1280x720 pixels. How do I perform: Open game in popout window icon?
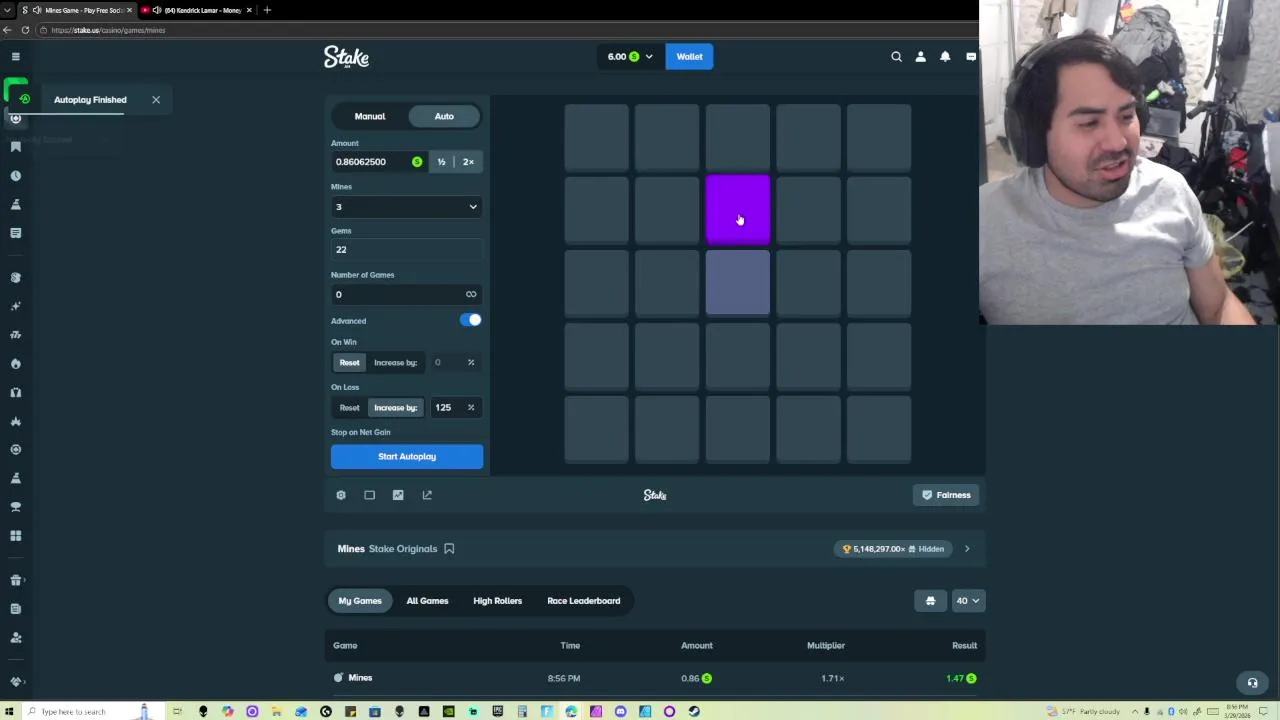427,495
